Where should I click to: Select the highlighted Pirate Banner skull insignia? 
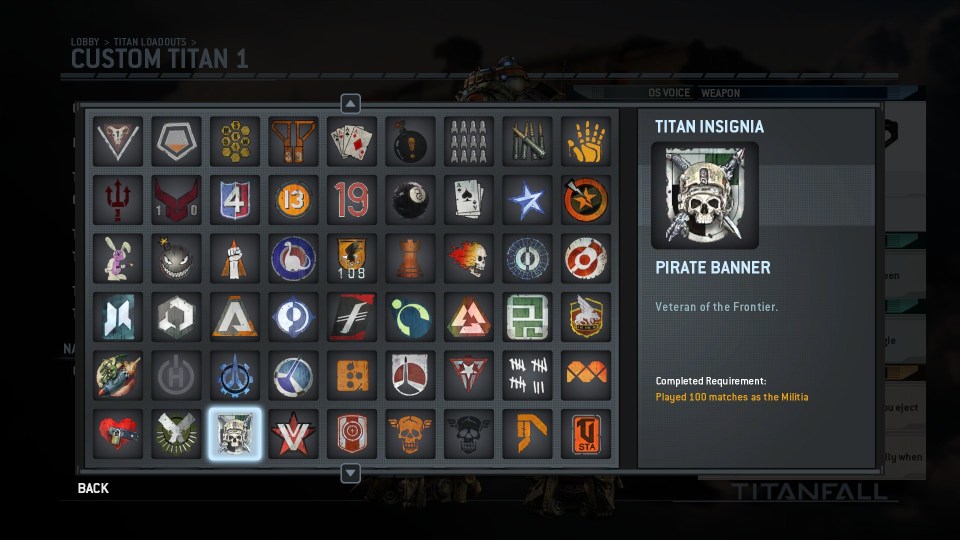click(234, 434)
